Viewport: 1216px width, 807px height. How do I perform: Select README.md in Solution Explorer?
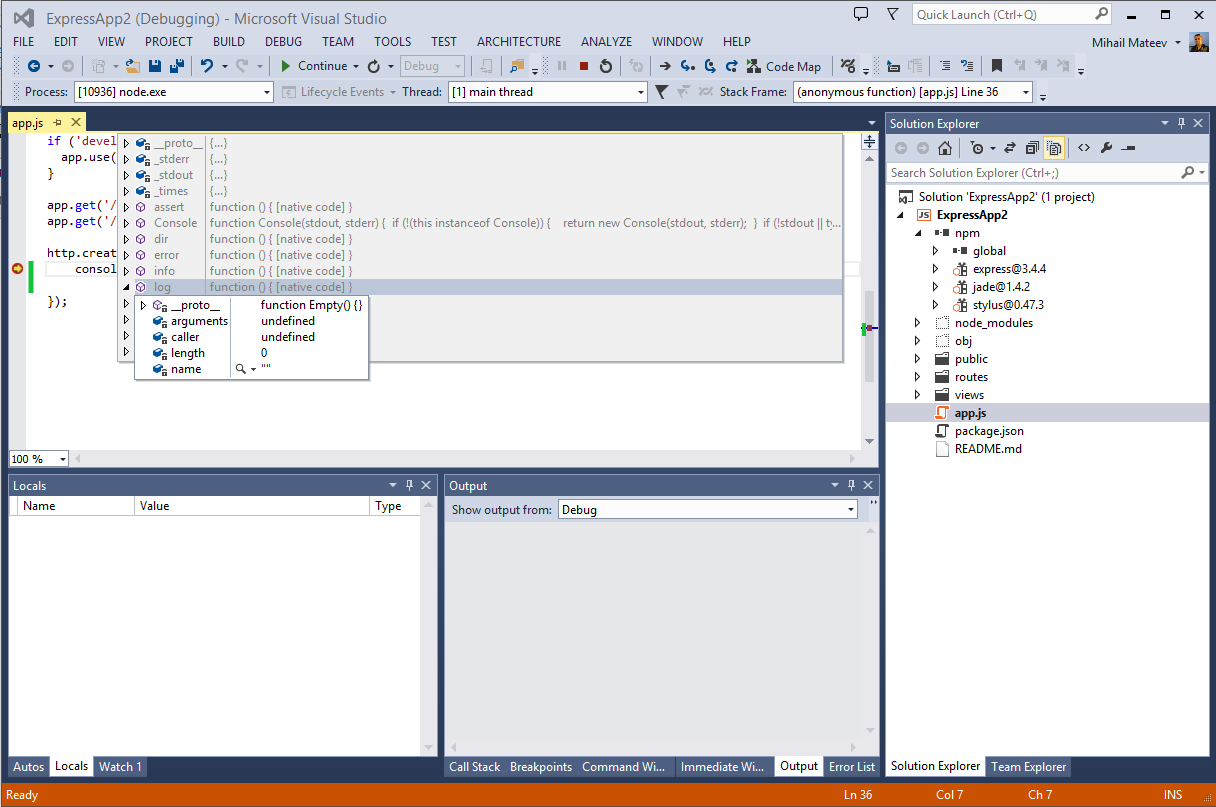click(988, 449)
